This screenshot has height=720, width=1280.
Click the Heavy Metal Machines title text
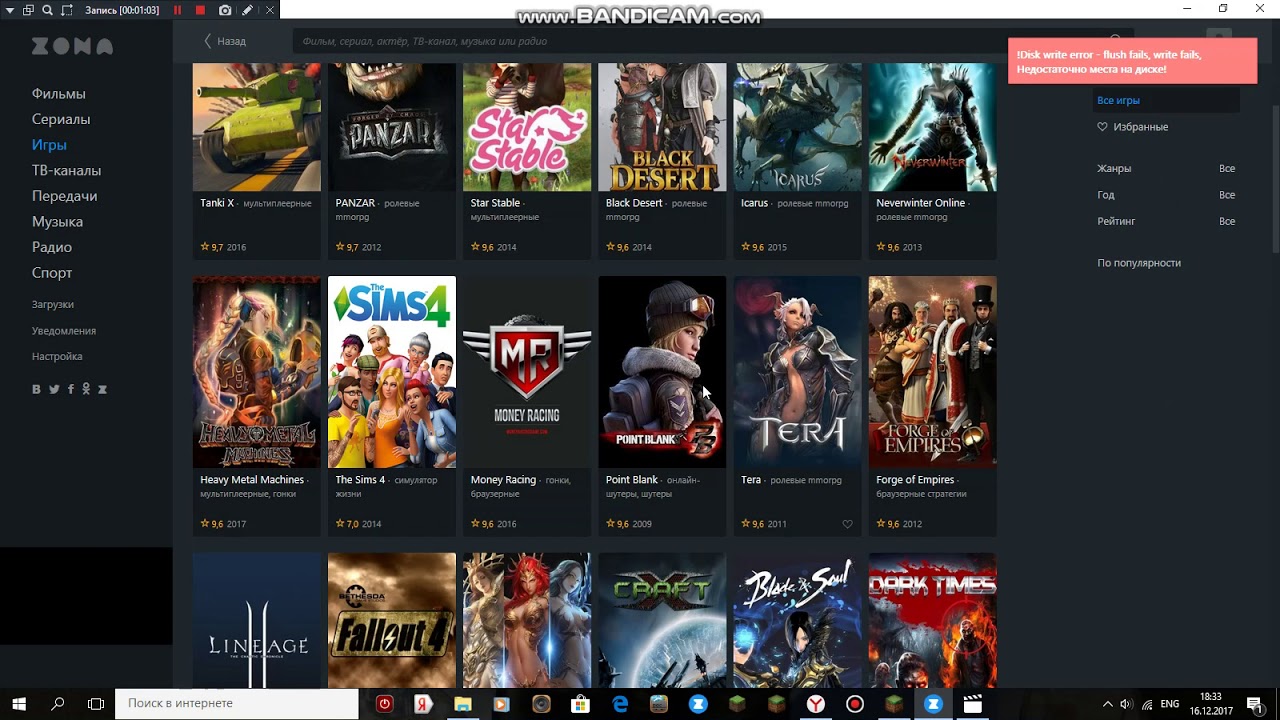(x=252, y=480)
